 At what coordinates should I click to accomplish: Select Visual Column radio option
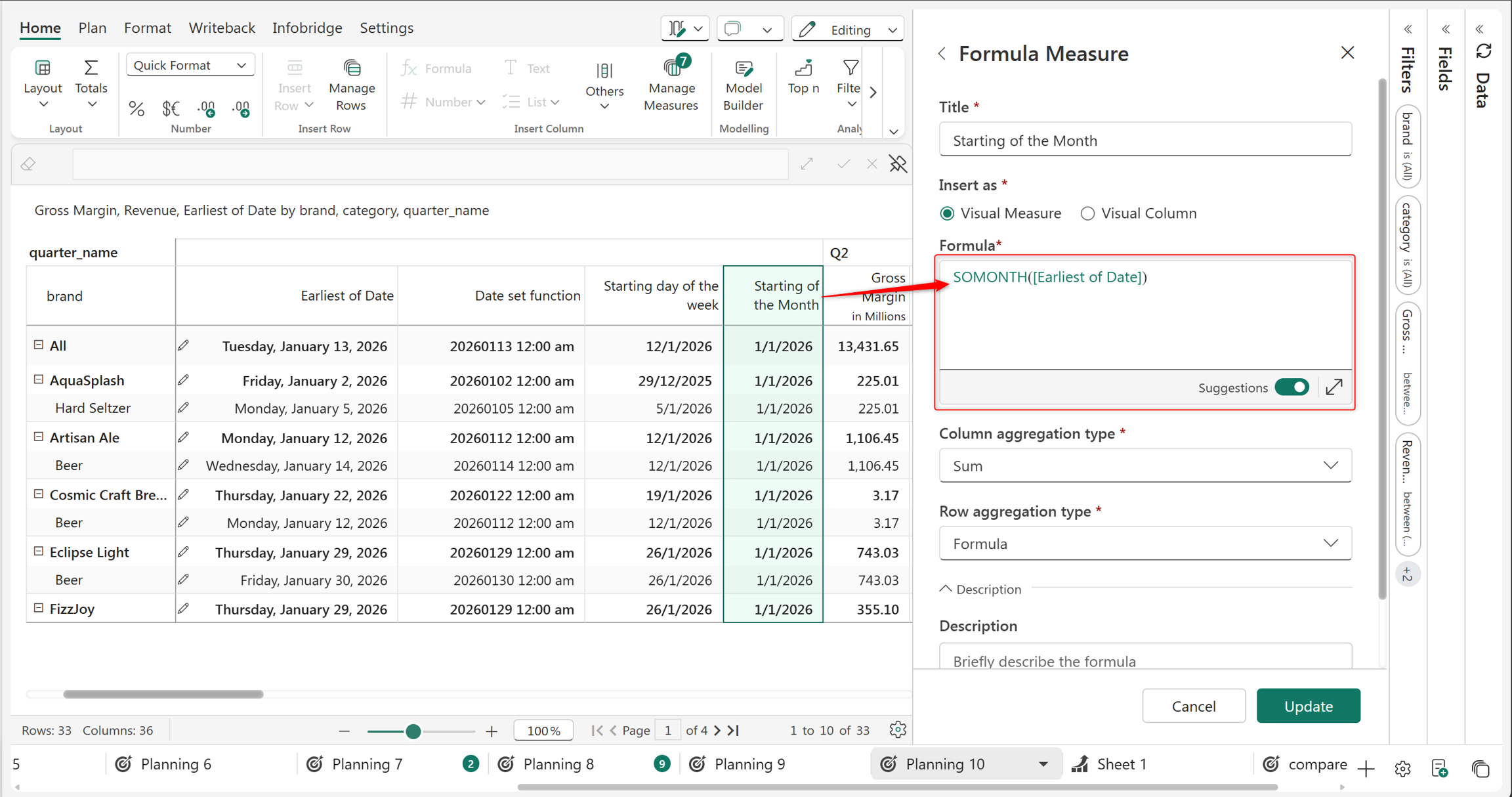coord(1087,213)
